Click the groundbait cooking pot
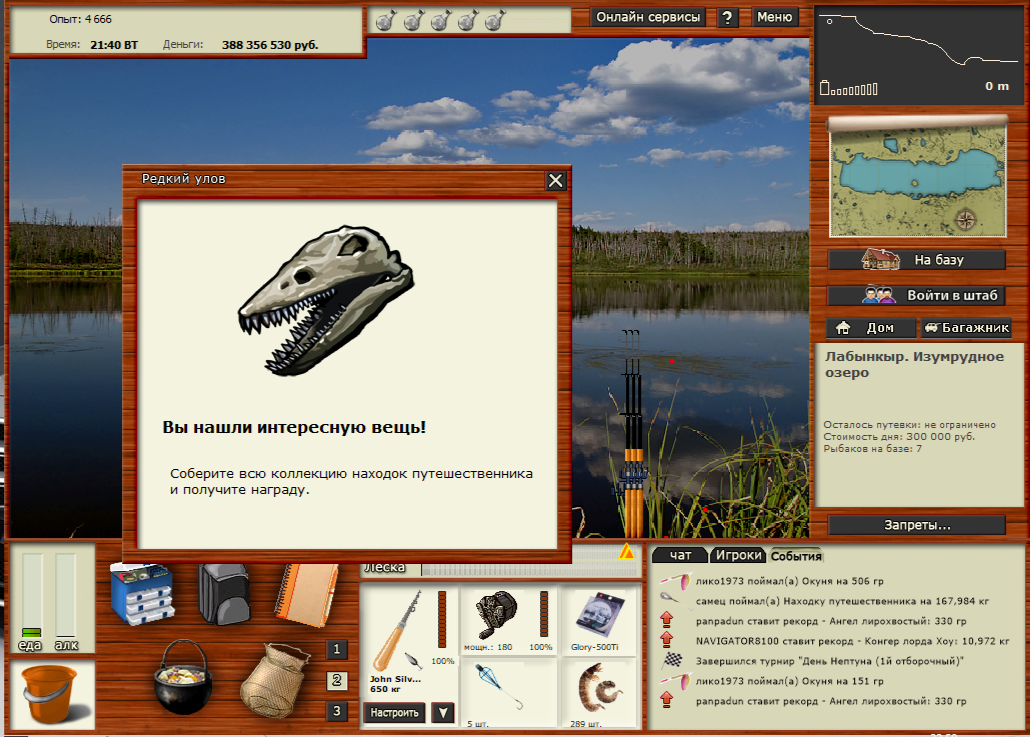The height and width of the screenshot is (737, 1030). 184,676
